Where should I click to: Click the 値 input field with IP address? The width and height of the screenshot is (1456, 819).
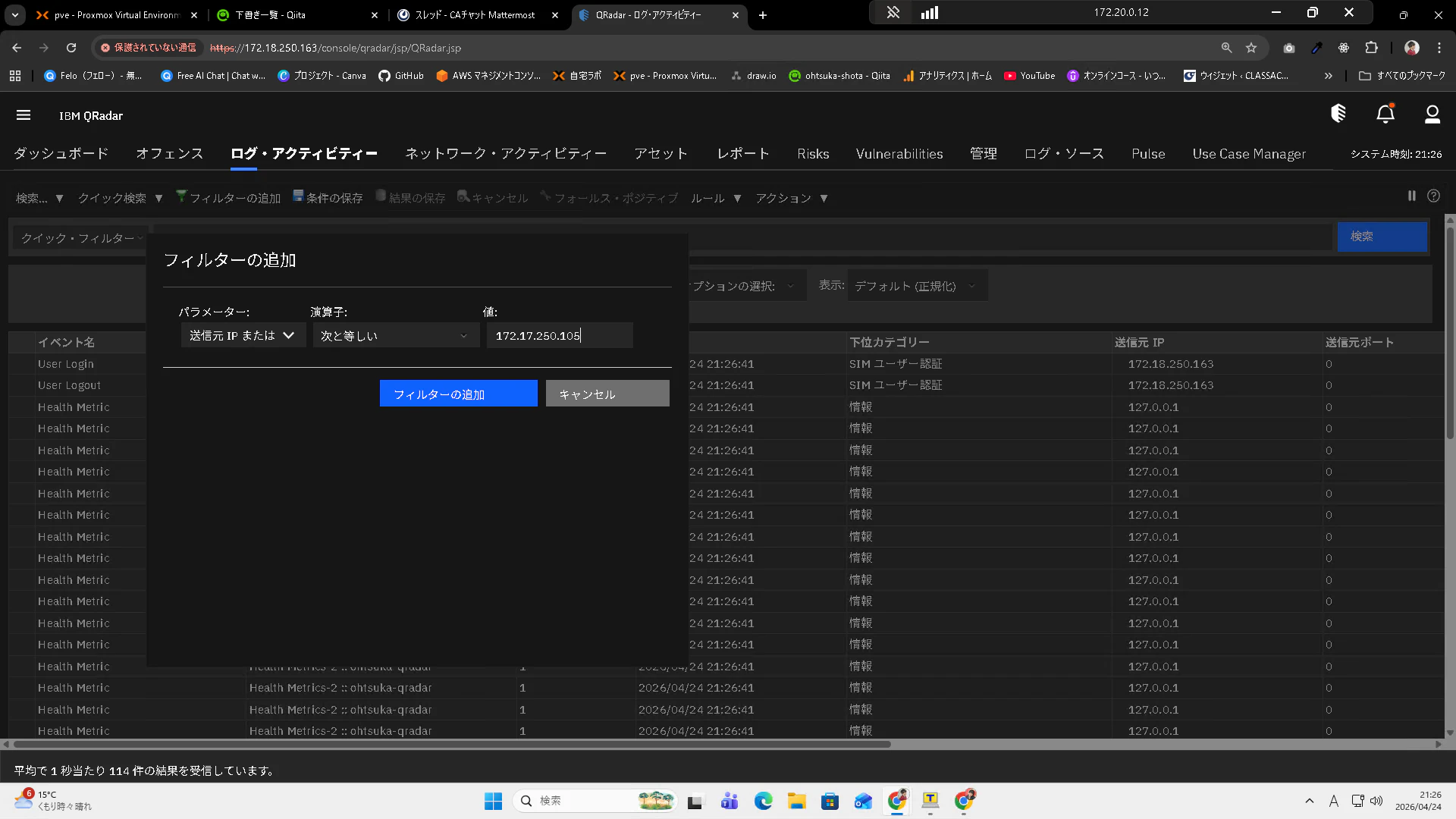559,335
